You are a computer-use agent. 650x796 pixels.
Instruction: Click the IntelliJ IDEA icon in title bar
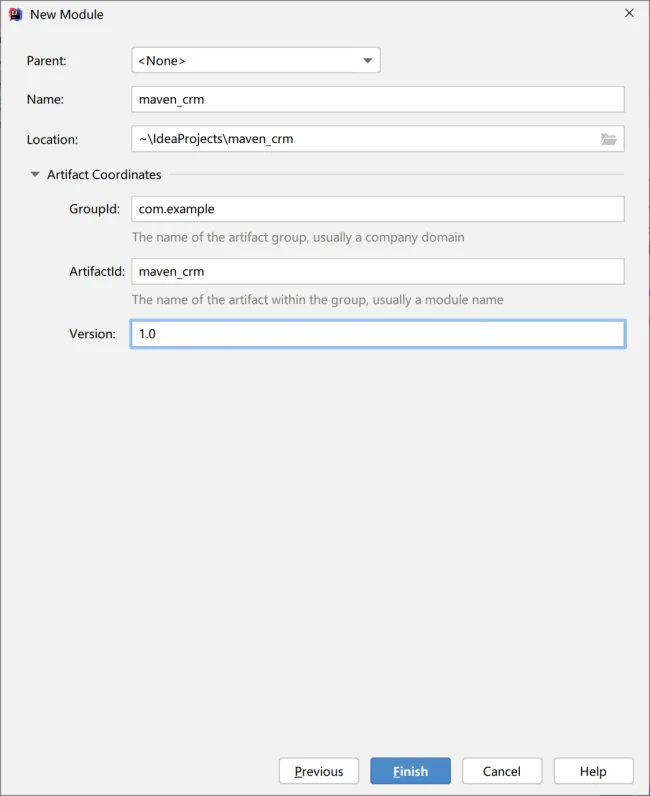[16, 14]
